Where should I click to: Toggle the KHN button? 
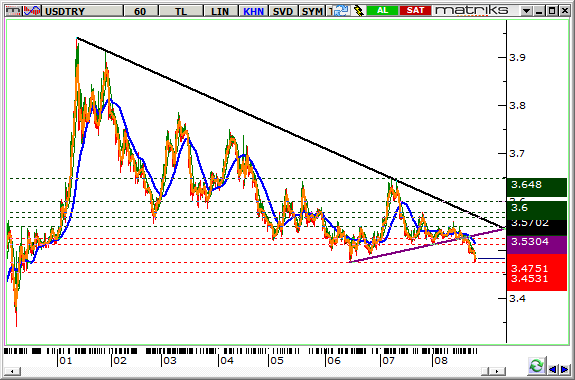(253, 11)
